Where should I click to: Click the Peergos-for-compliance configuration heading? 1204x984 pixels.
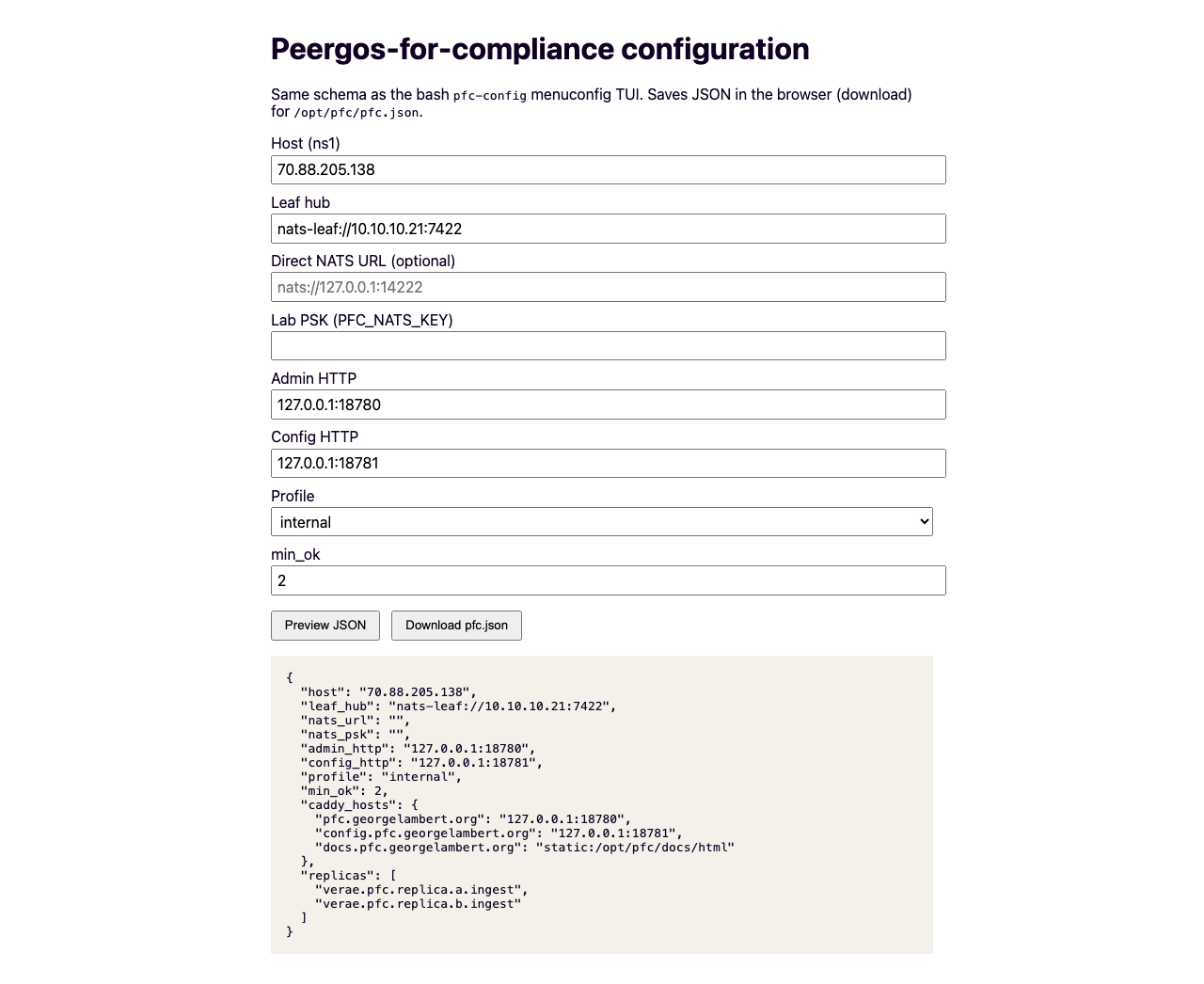(540, 49)
